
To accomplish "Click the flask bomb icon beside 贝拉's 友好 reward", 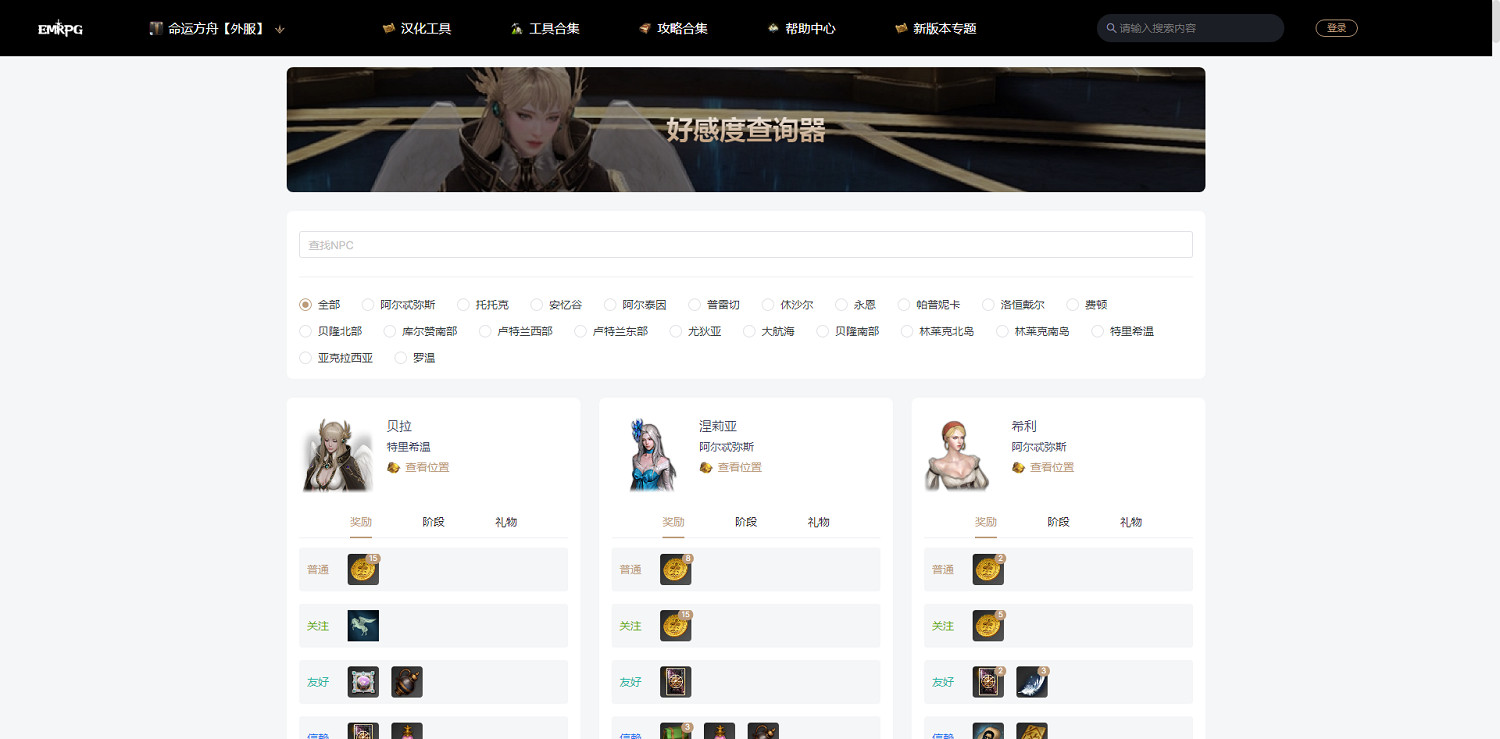I will [x=406, y=681].
